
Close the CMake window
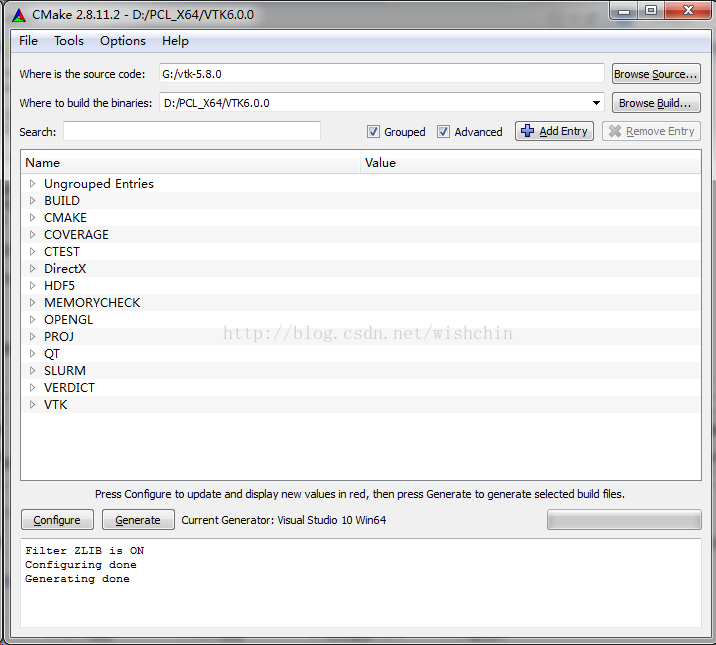(688, 10)
